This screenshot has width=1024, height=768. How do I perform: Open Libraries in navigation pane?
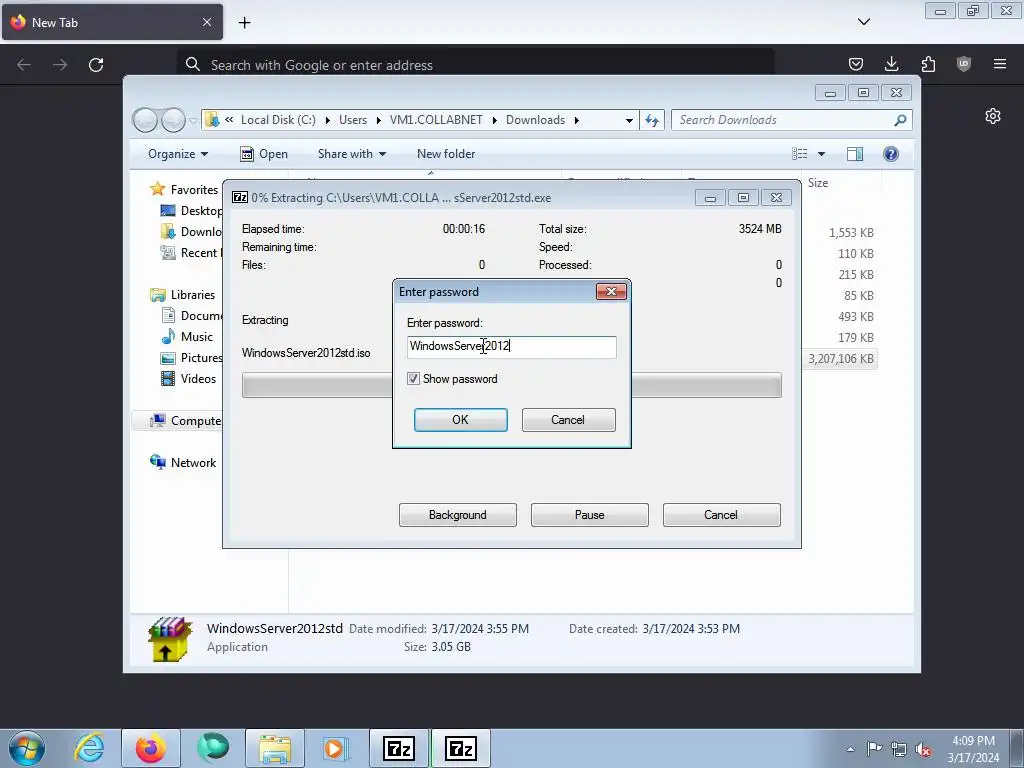click(193, 295)
